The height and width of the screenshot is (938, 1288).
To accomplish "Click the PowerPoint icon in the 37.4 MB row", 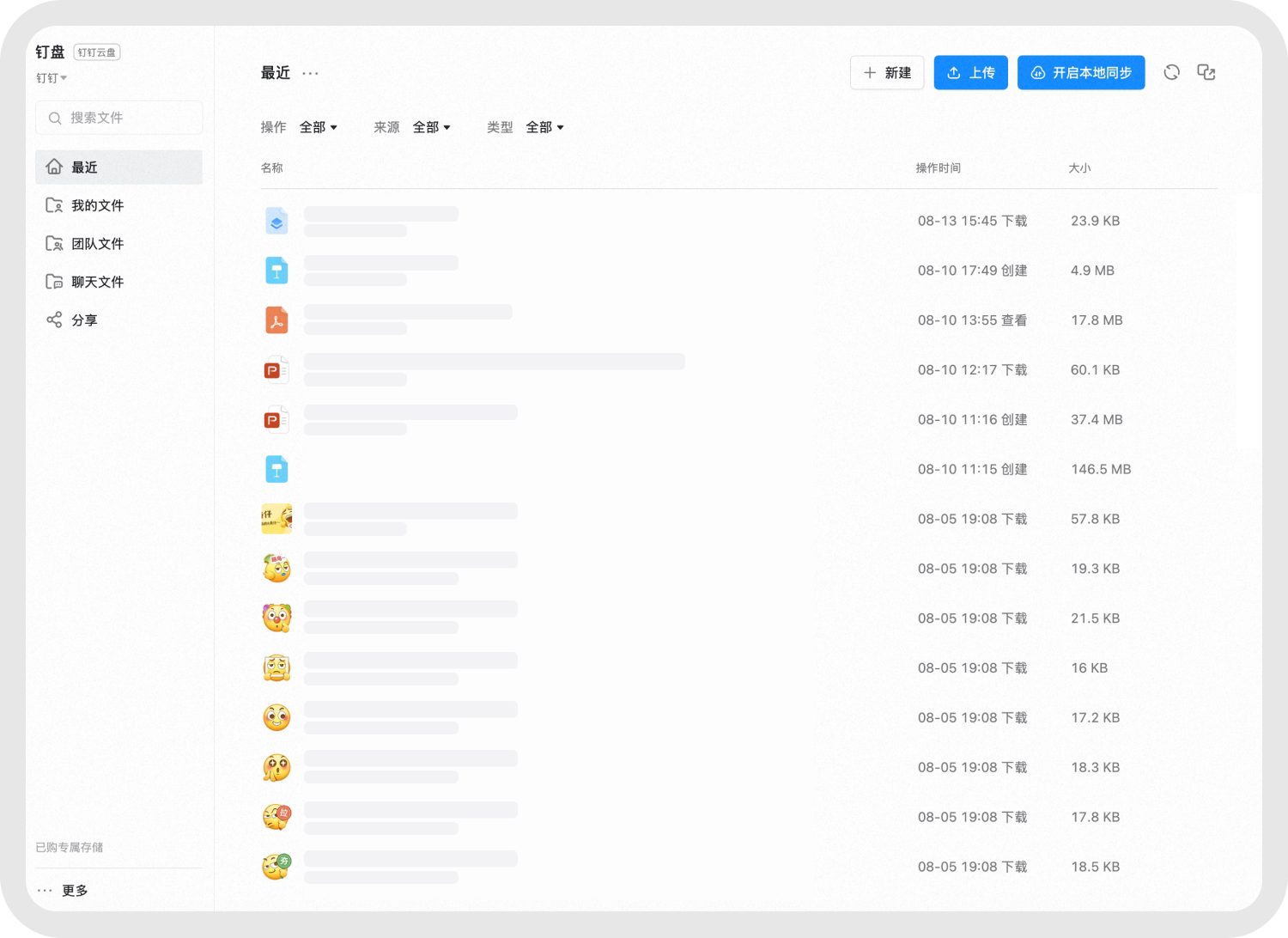I will 276,420.
